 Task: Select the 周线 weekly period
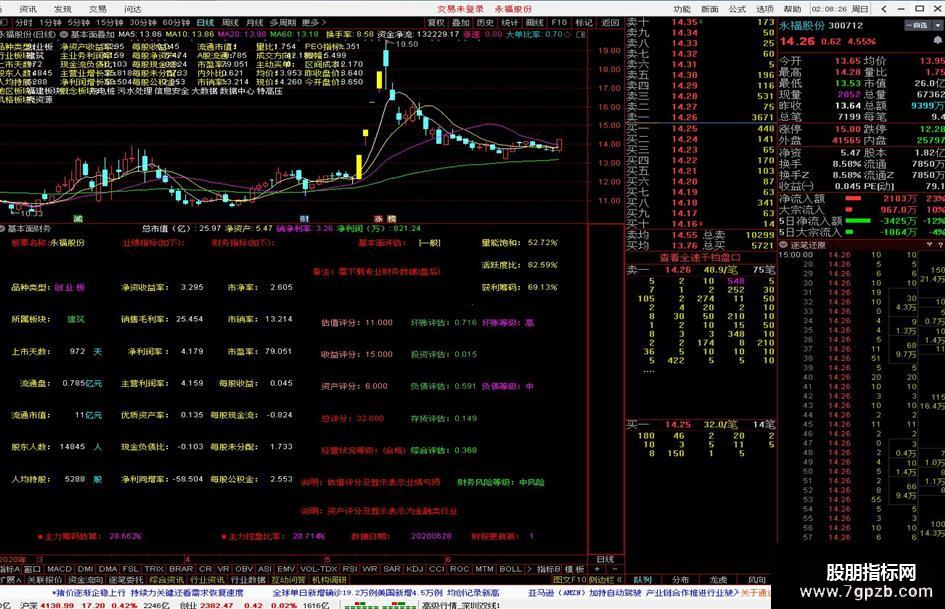(x=230, y=22)
